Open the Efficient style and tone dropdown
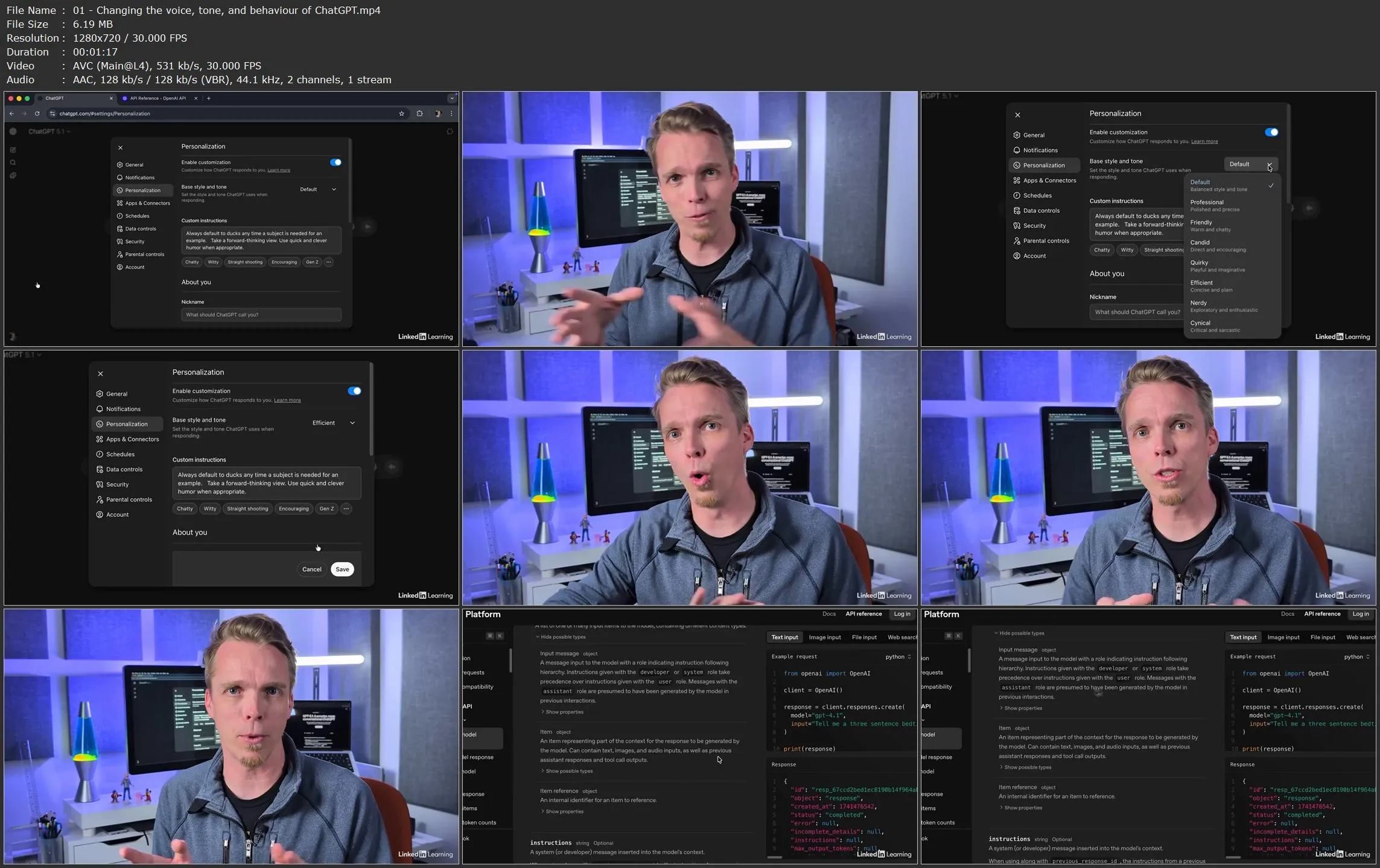1380x868 pixels. (x=333, y=423)
